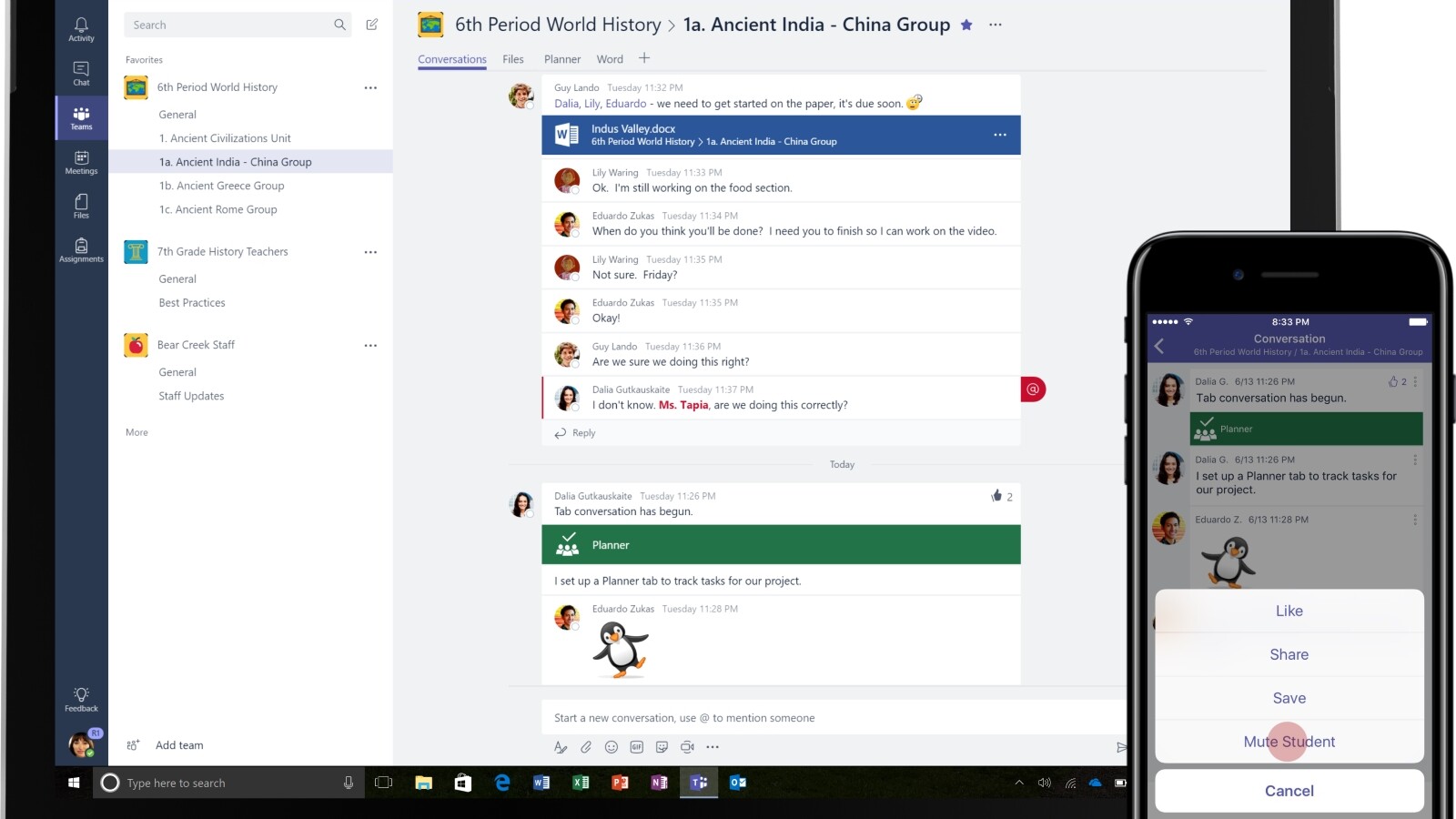1456x819 pixels.
Task: Select the General channel under 6th Period
Action: pos(177,115)
